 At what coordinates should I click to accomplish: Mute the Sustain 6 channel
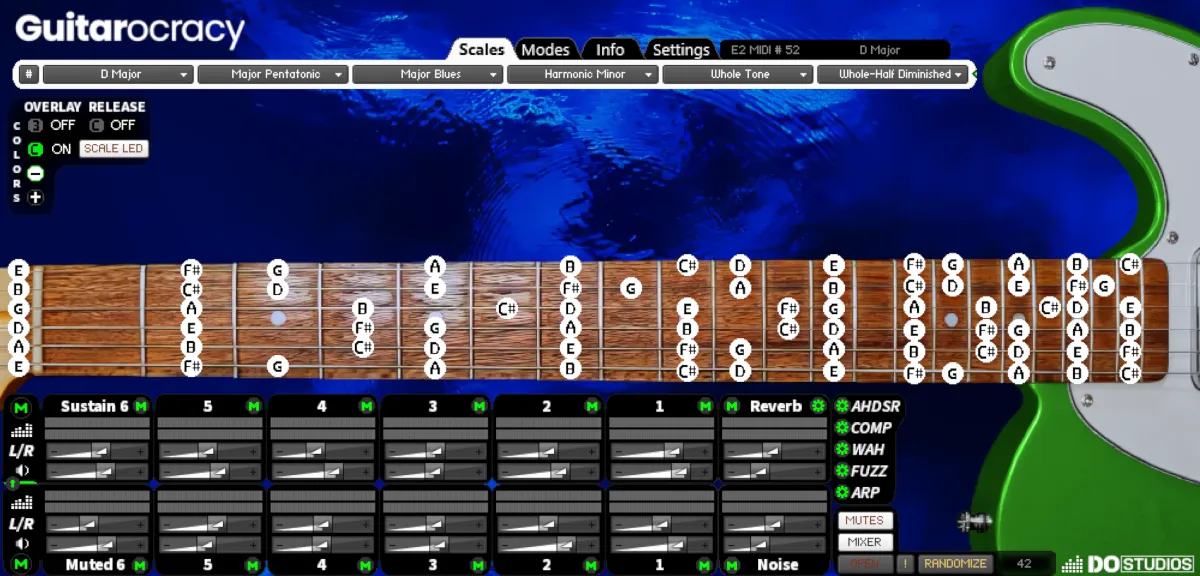point(140,406)
